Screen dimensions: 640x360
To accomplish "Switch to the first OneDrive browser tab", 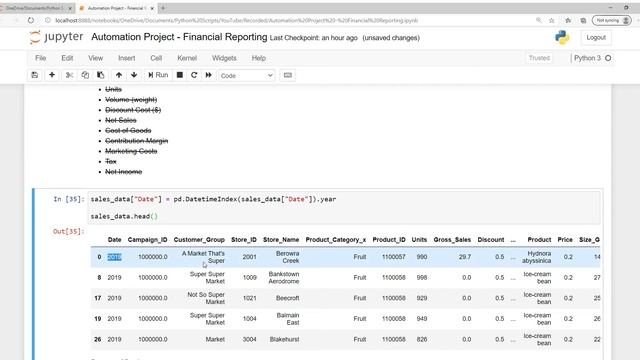I will [36, 8].
